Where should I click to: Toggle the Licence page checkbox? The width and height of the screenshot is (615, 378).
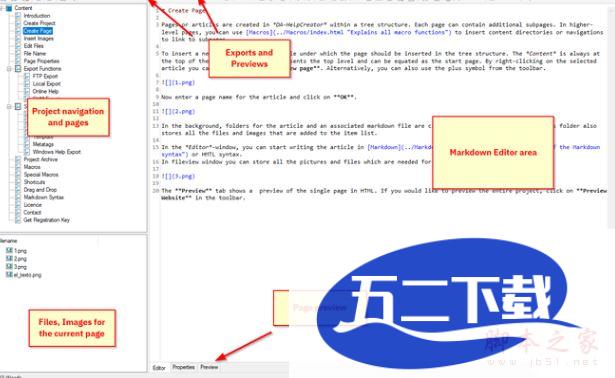pos(18,205)
